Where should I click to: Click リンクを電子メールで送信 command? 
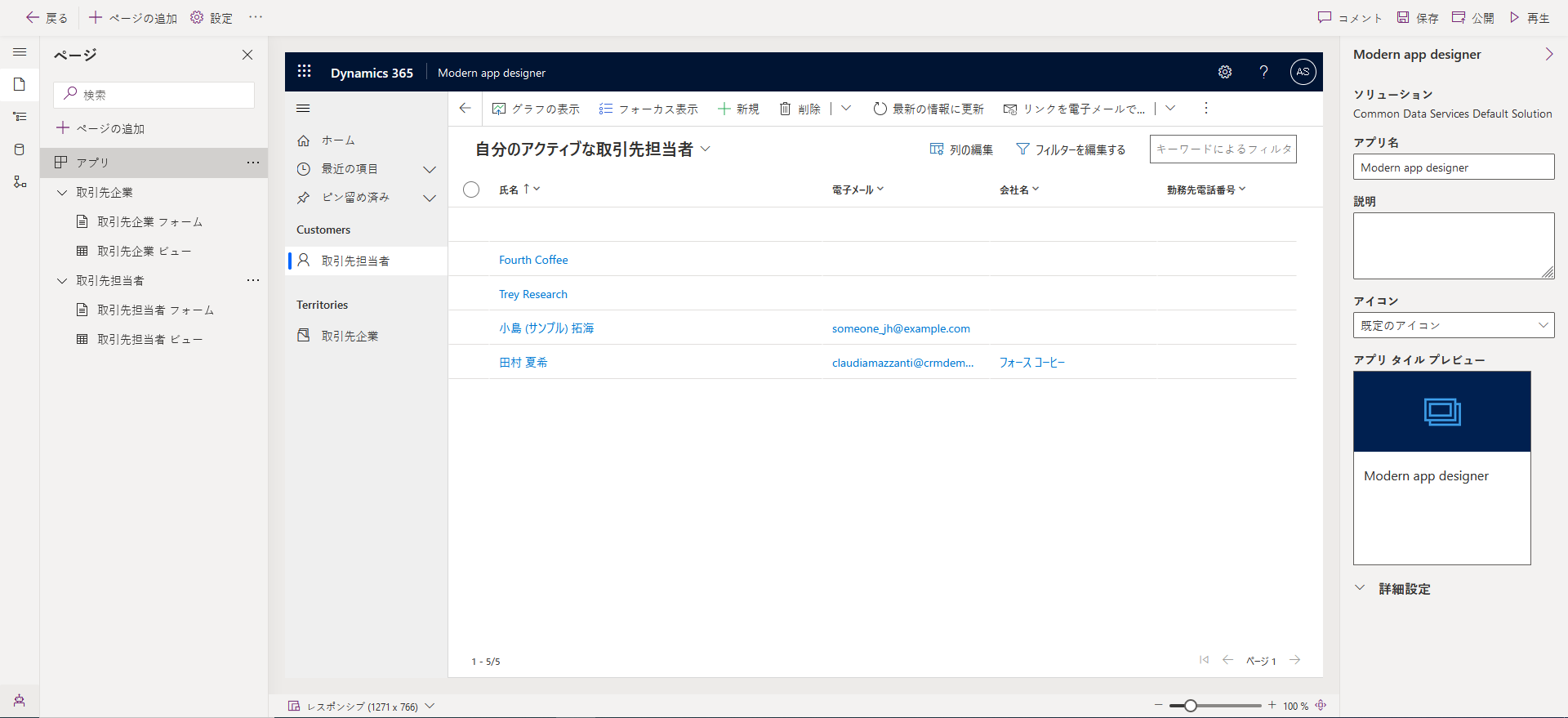click(1074, 109)
